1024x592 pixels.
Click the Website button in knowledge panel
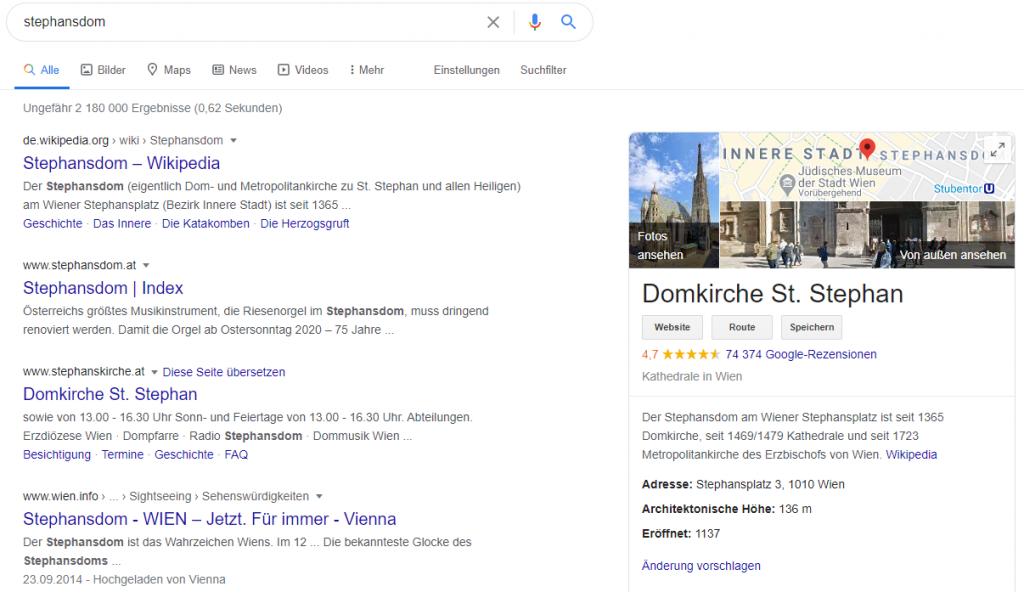(x=672, y=327)
